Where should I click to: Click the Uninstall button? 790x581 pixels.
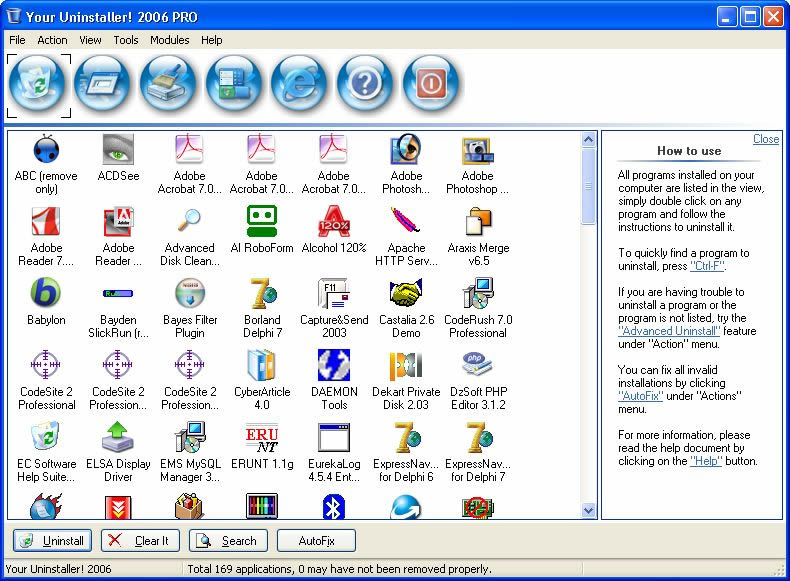pyautogui.click(x=52, y=541)
